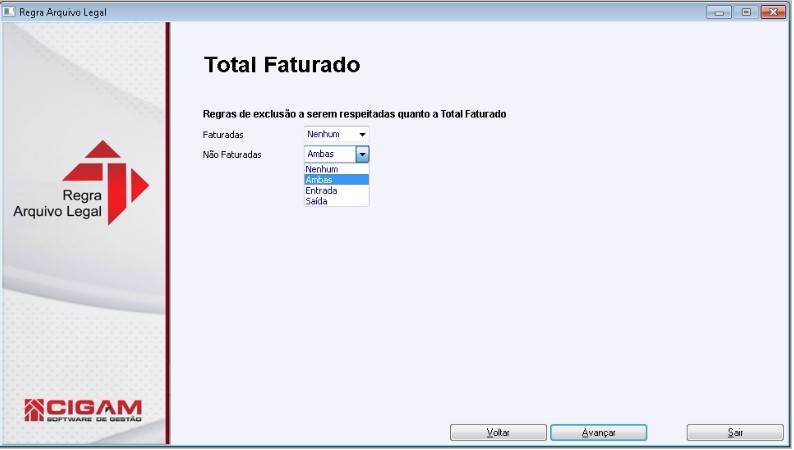Click the Regras de exclusão instruction text

(354, 114)
